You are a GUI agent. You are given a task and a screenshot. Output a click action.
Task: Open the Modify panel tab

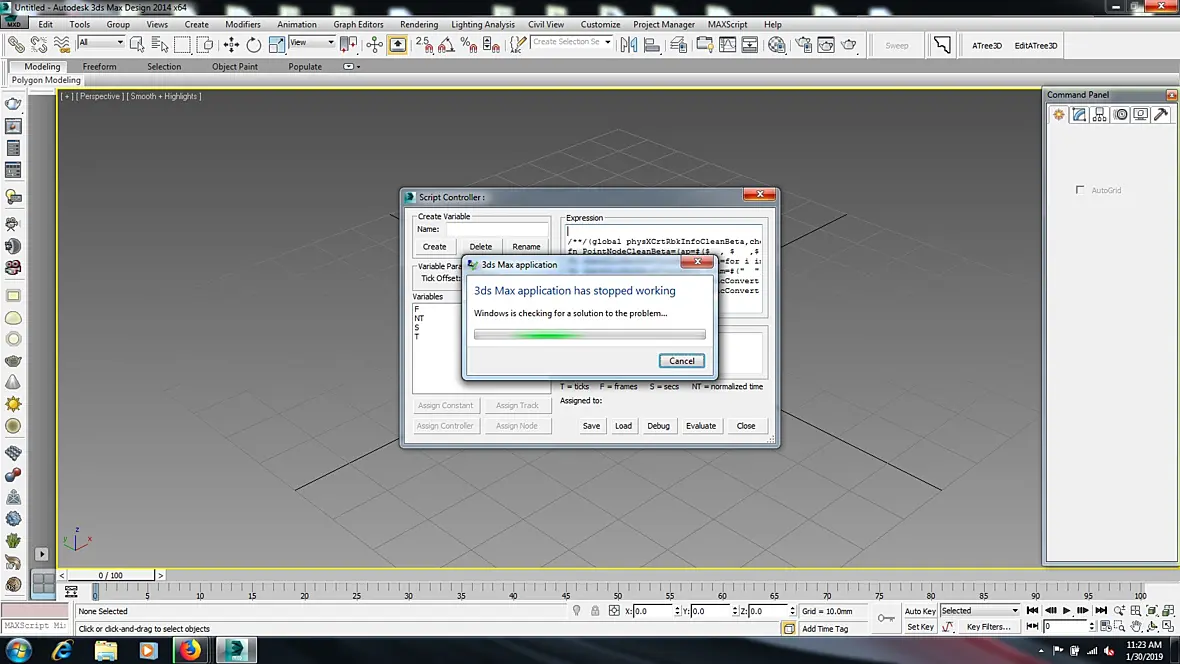[x=1079, y=114]
